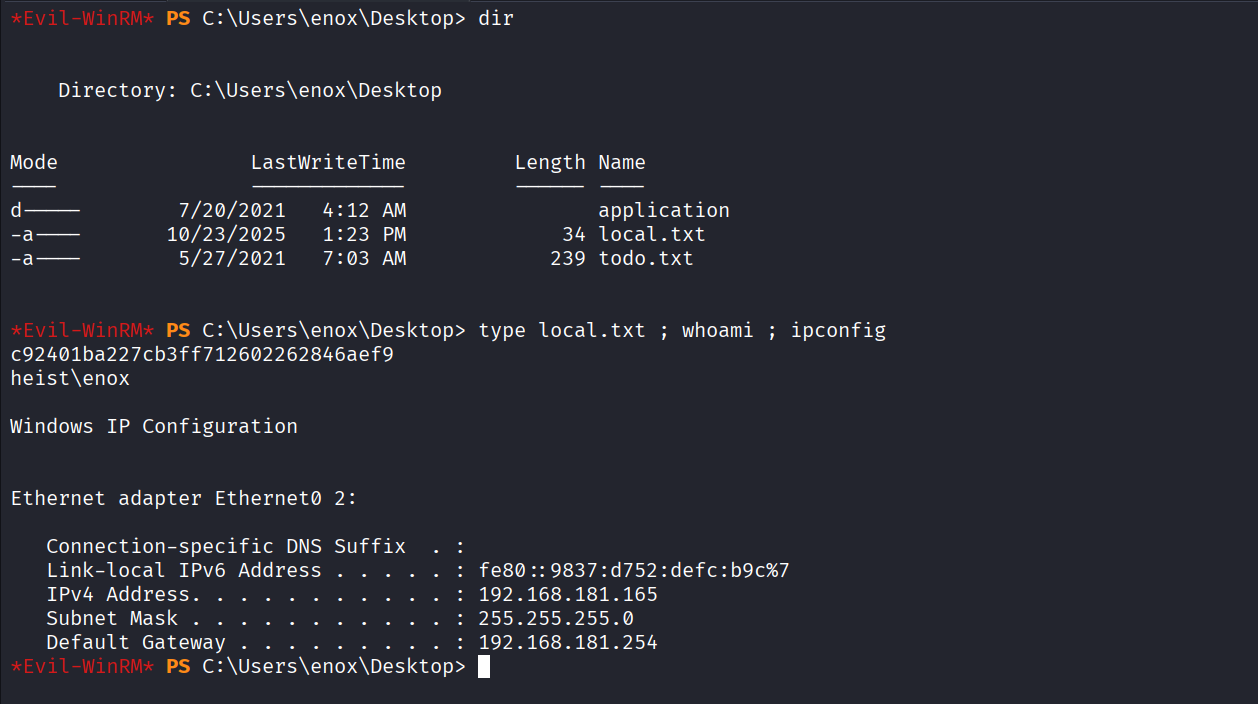Click the Ethernet adapter Ethernet0 2 line

point(184,499)
